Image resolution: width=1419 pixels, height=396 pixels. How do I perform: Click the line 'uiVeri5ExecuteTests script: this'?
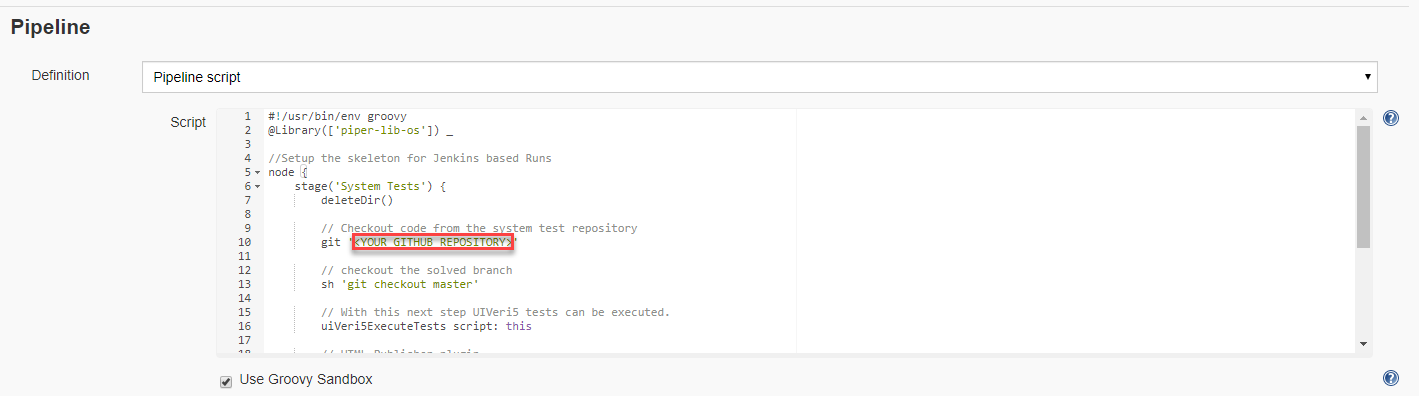click(426, 326)
